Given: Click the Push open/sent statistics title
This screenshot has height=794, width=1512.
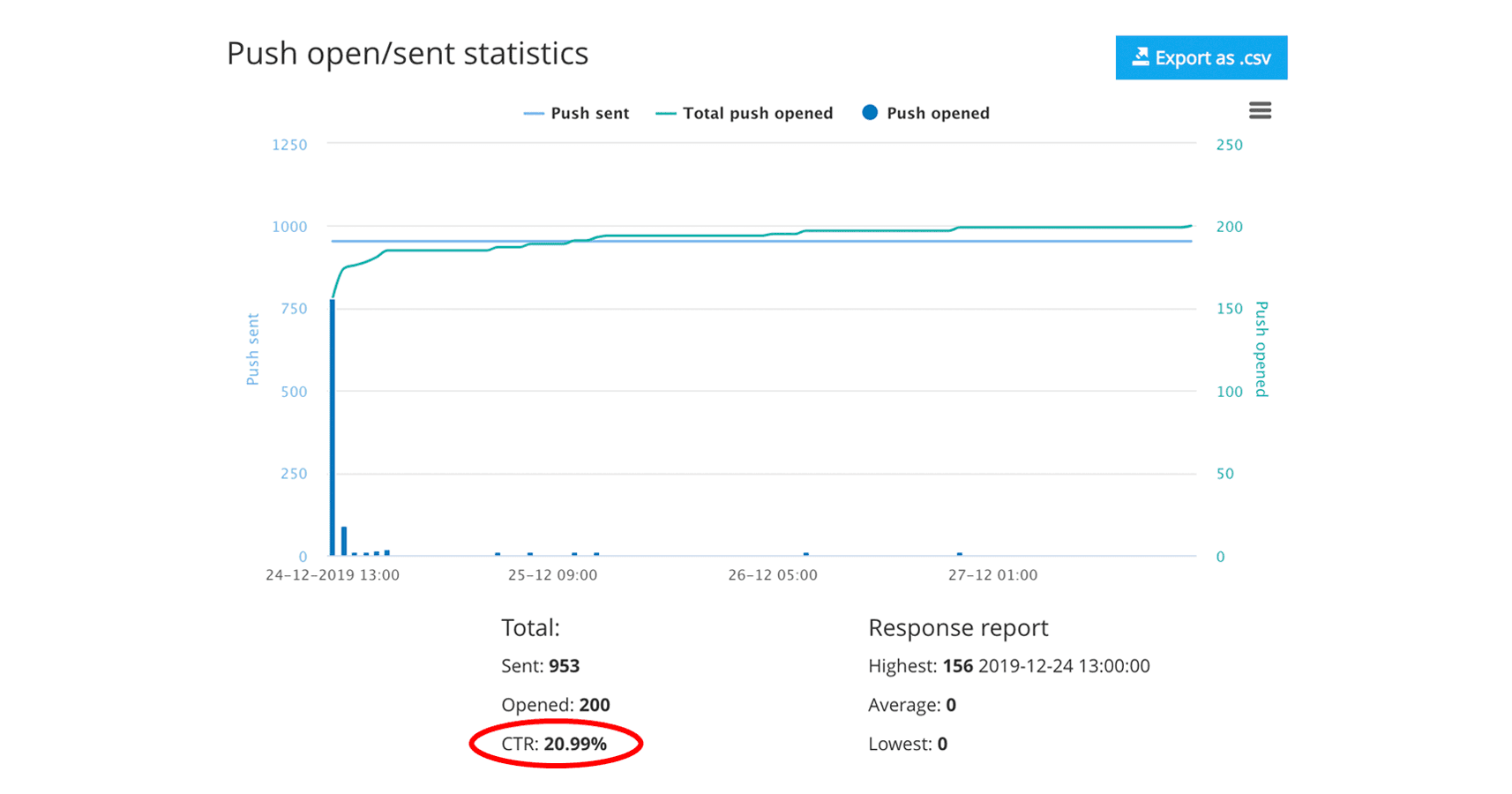Looking at the screenshot, I should click(407, 53).
